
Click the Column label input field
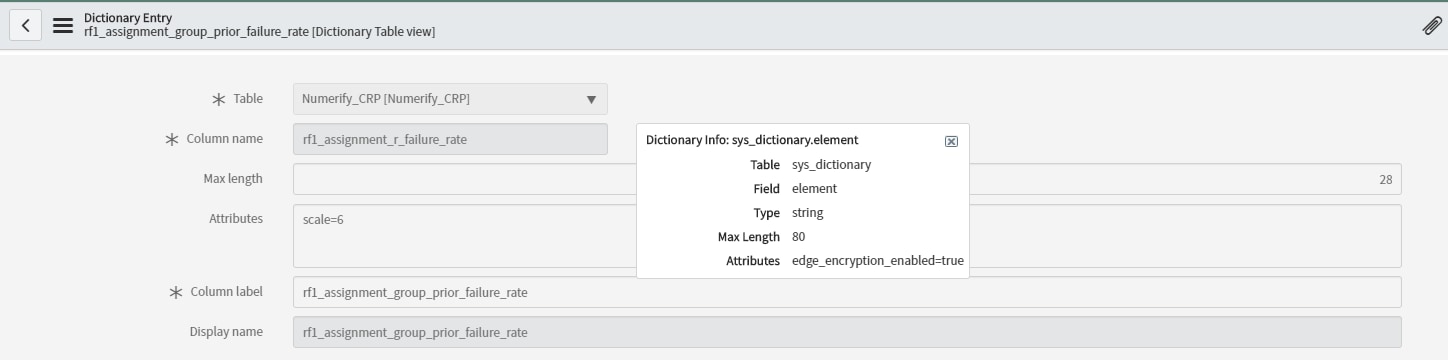(x=847, y=292)
